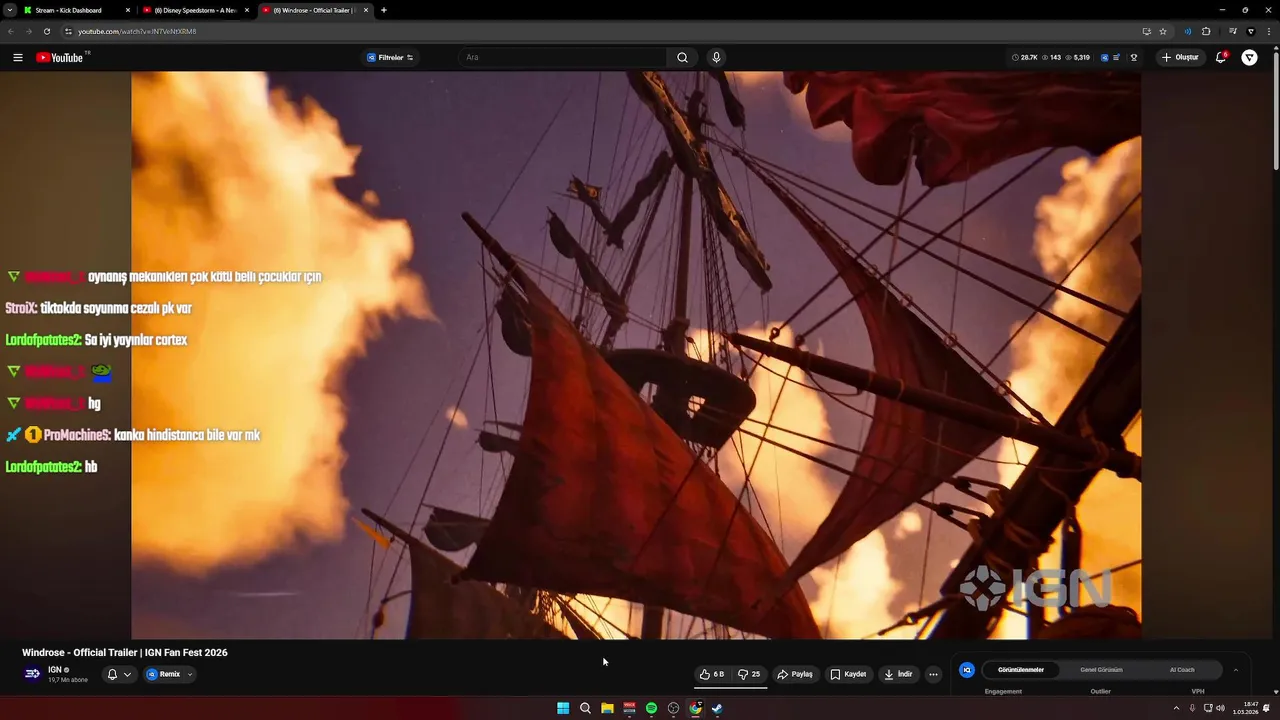Screen dimensions: 1280x720
Task: Start voice search with microphone icon
Action: [716, 58]
